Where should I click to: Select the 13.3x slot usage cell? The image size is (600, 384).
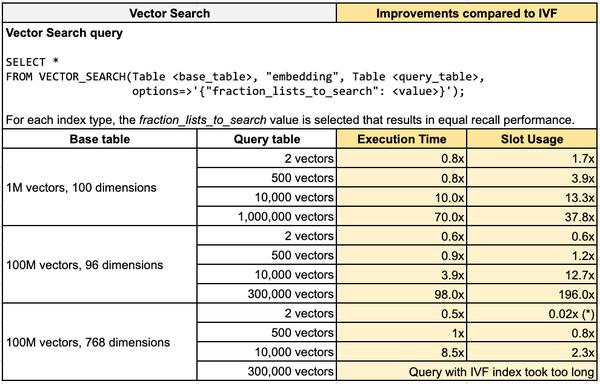pyautogui.click(x=532, y=197)
